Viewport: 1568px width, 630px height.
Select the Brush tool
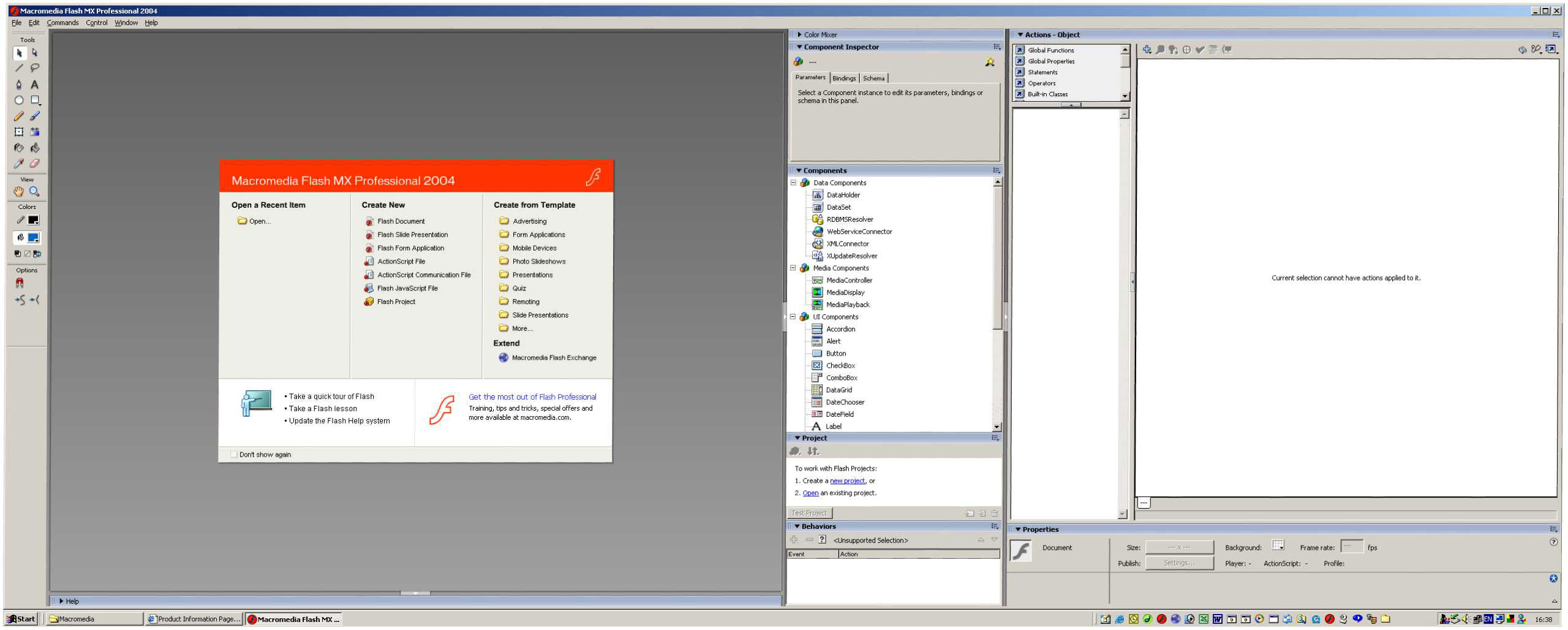(35, 116)
